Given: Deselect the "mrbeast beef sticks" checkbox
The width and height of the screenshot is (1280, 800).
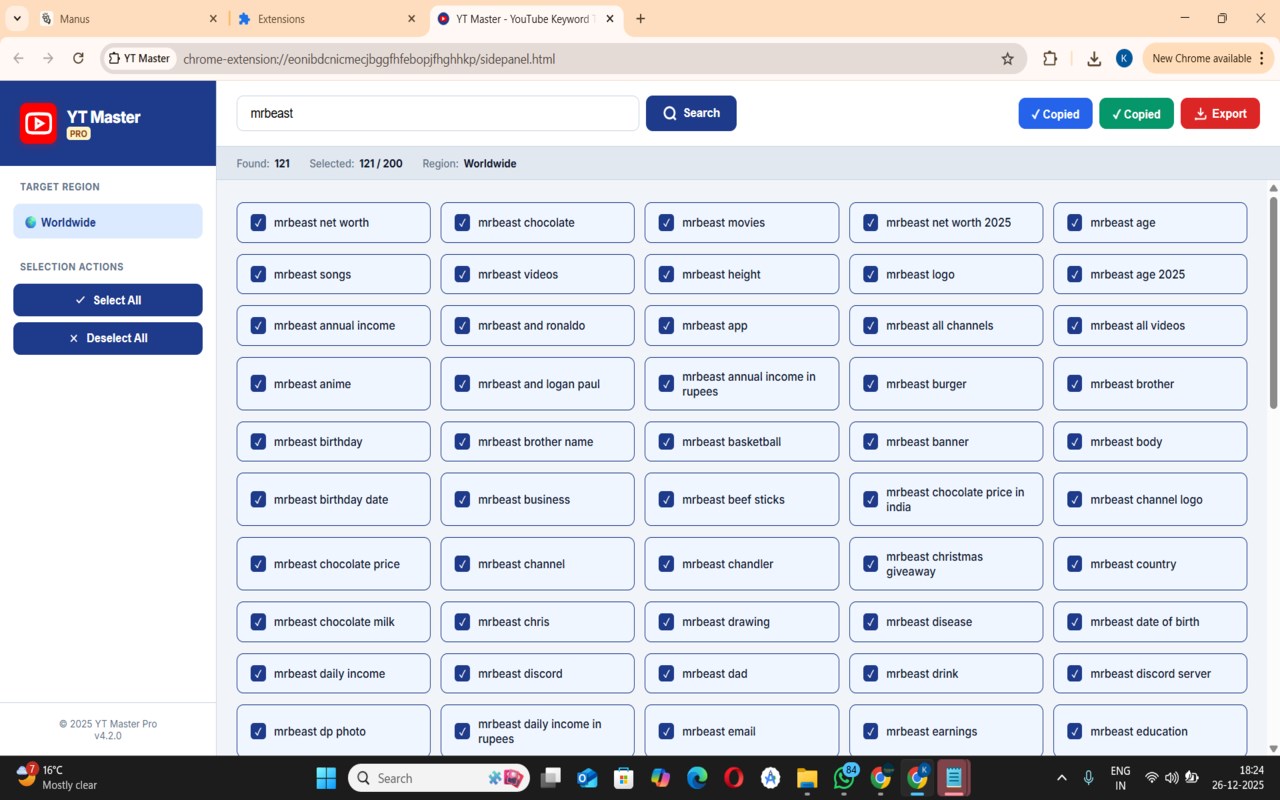Looking at the screenshot, I should (666, 500).
